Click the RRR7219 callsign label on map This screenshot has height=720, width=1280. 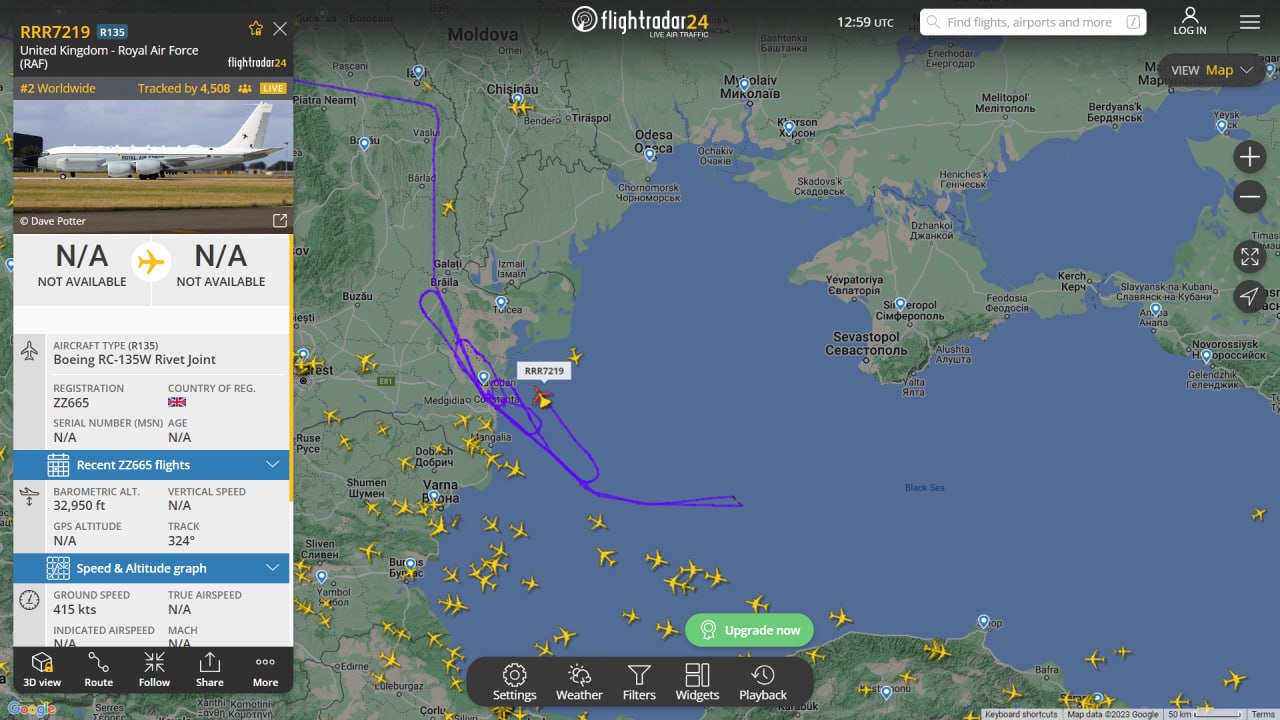[544, 371]
